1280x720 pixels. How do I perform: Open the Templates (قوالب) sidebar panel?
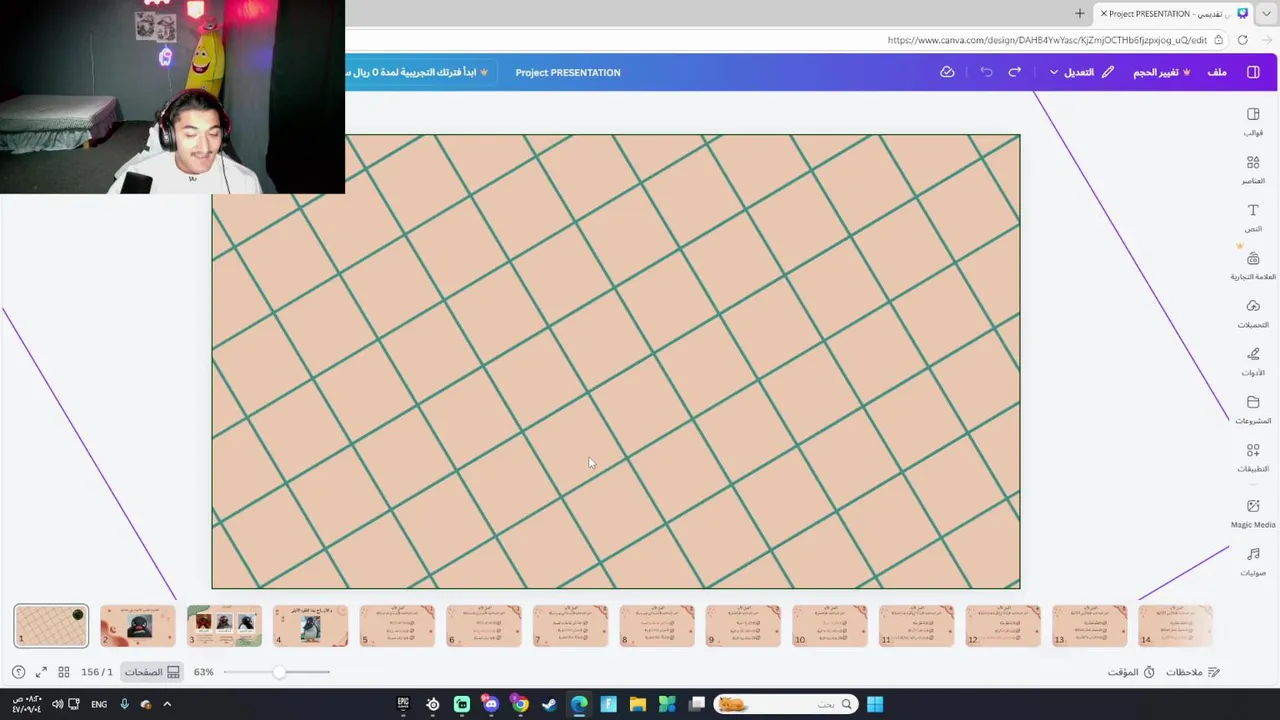[x=1253, y=121]
